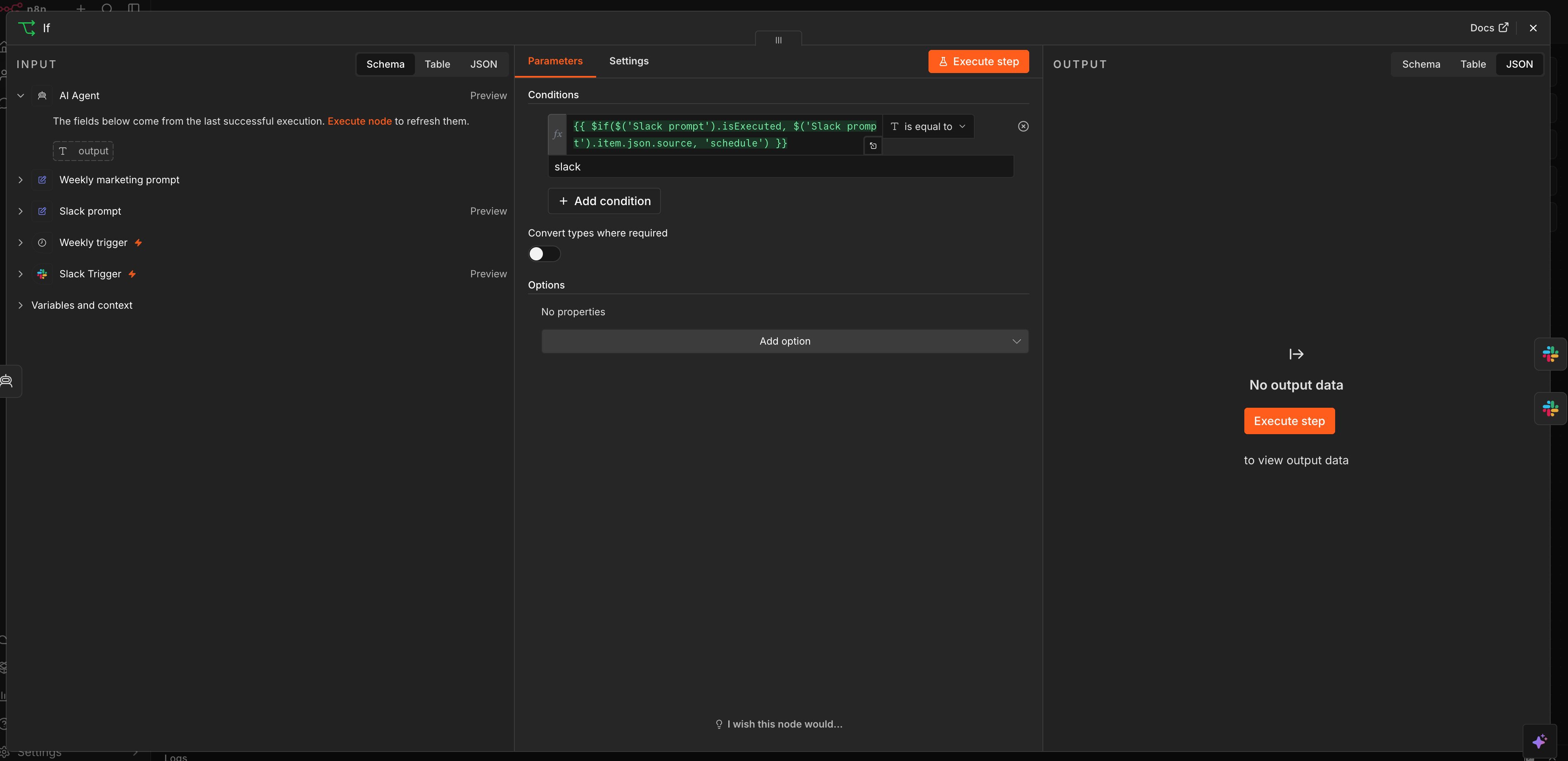Click the Add condition button
Image resolution: width=1568 pixels, height=761 pixels.
(x=604, y=201)
